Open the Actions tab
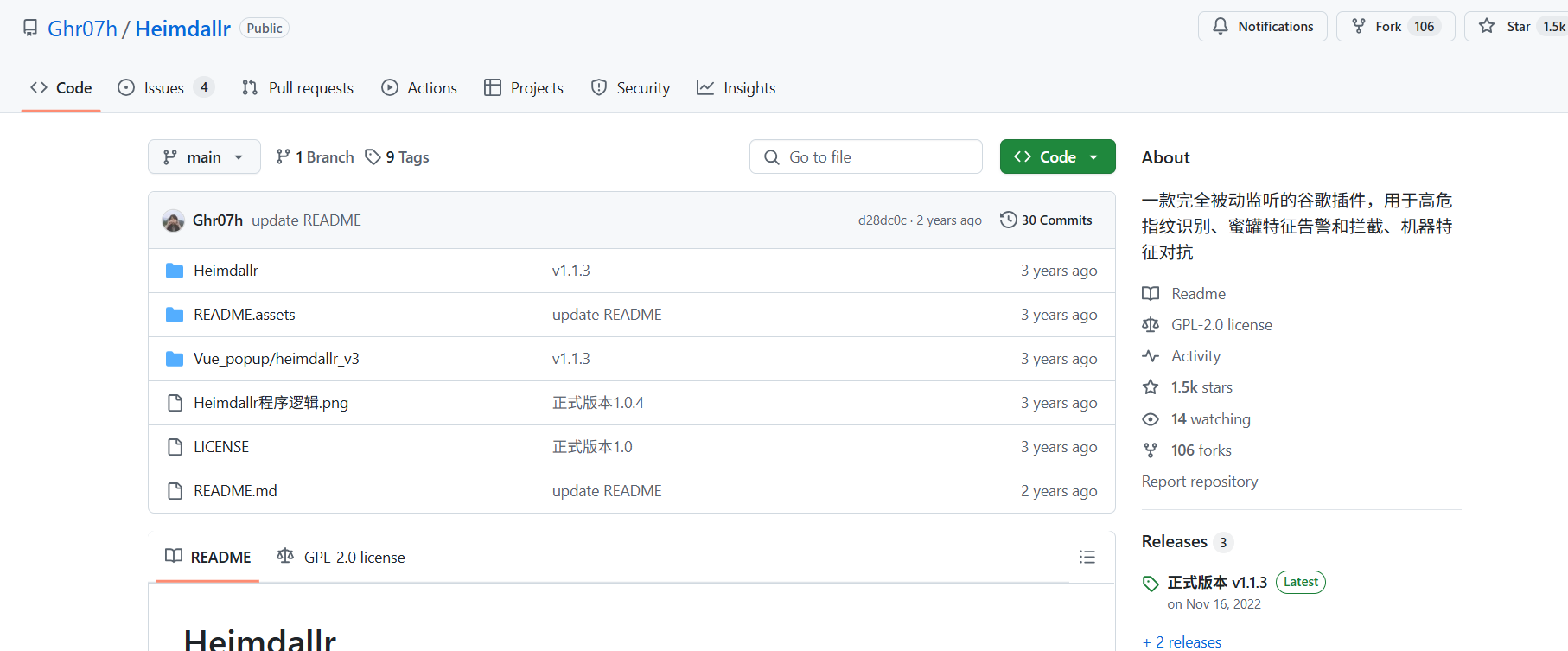This screenshot has width=1568, height=651. click(419, 87)
